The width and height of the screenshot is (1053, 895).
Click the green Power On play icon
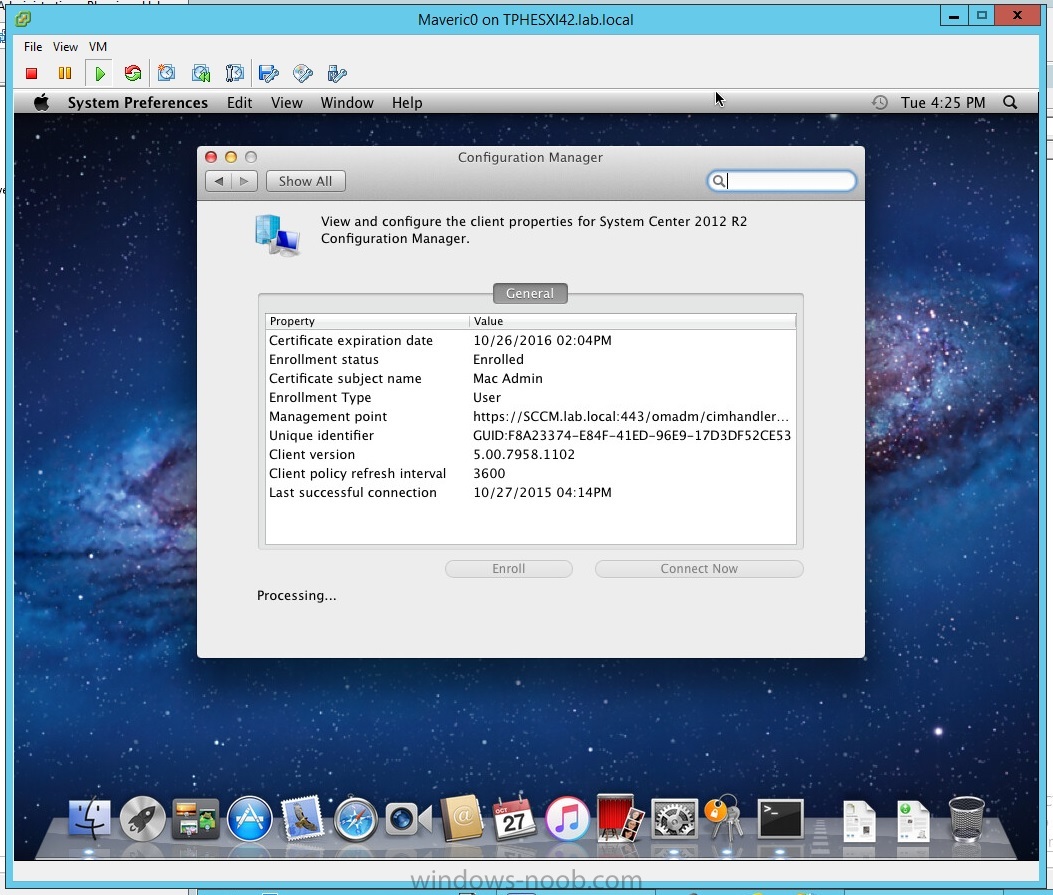pos(100,73)
